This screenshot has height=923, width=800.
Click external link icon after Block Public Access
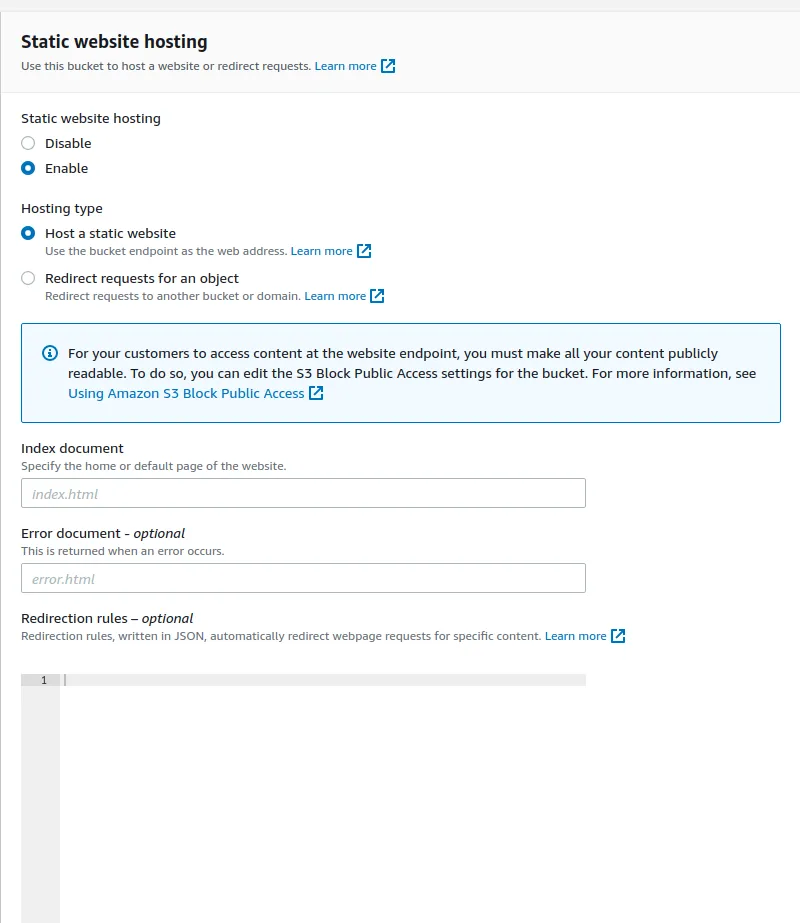pyautogui.click(x=316, y=393)
